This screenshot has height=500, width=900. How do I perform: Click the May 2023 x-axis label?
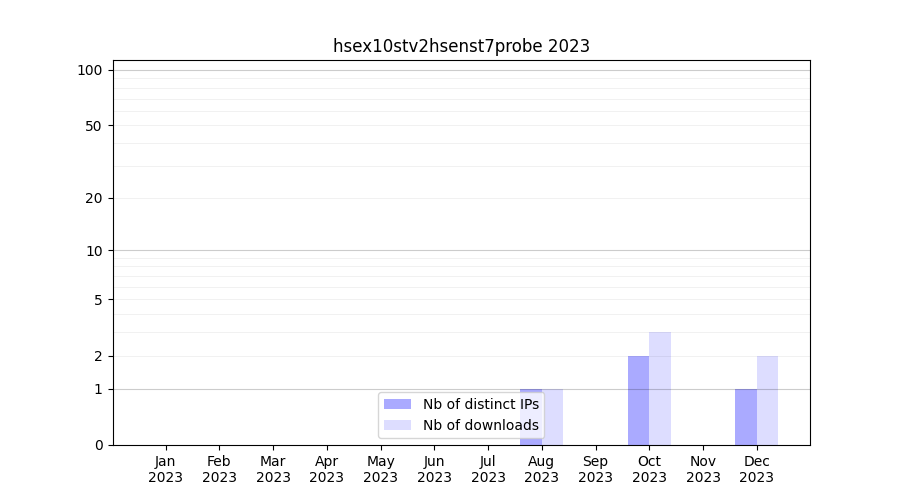click(x=381, y=469)
